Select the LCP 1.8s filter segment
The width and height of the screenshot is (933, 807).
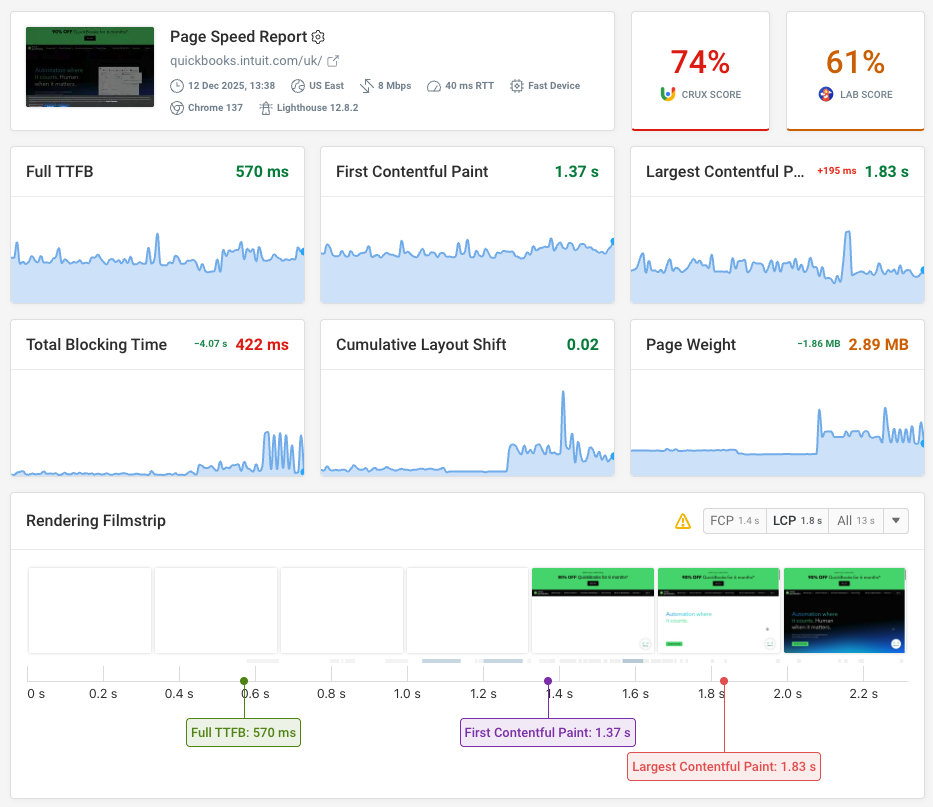pyautogui.click(x=796, y=520)
